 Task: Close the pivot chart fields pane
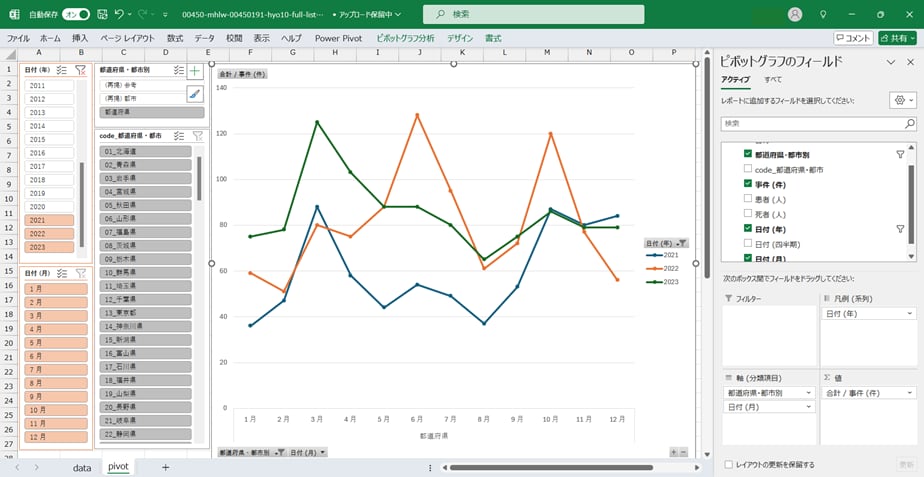pyautogui.click(x=910, y=62)
